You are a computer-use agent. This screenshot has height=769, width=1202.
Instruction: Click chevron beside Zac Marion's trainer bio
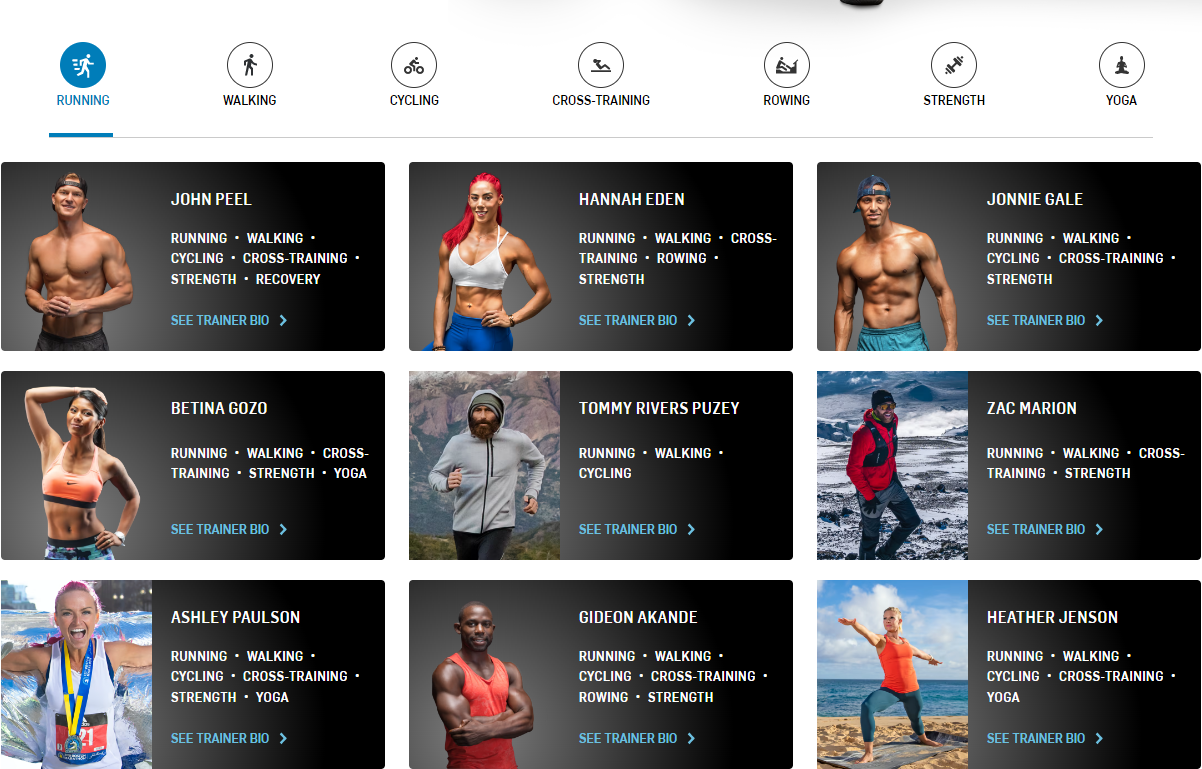click(x=1099, y=529)
